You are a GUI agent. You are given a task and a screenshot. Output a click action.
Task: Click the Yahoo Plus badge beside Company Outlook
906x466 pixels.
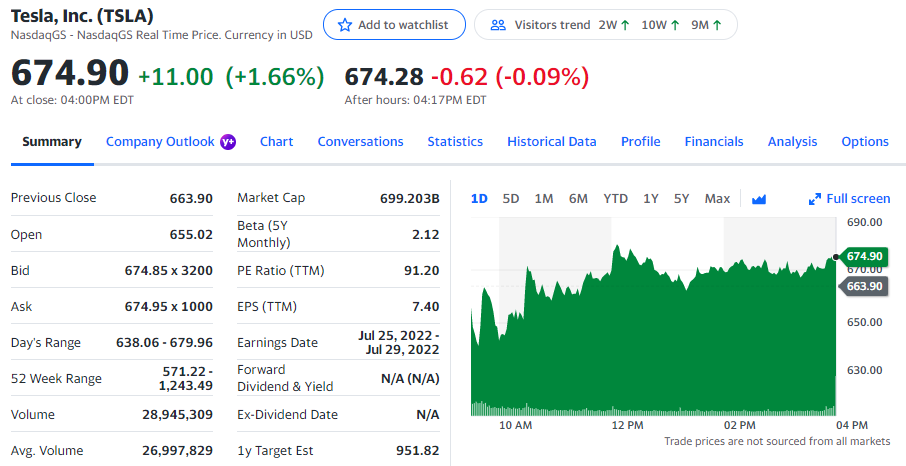[228, 142]
